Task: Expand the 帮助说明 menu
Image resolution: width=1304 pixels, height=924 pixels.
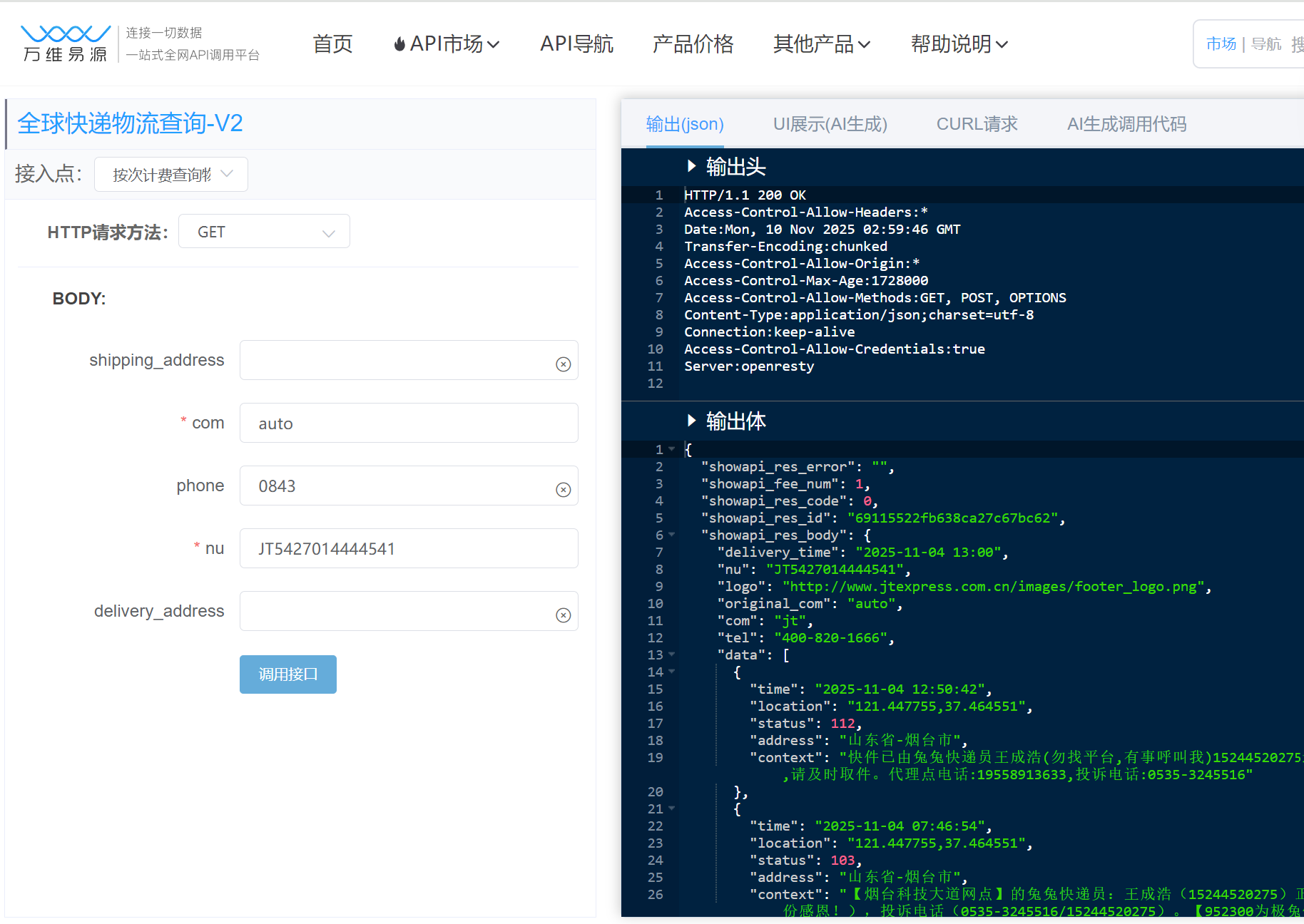Action: pyautogui.click(x=959, y=44)
